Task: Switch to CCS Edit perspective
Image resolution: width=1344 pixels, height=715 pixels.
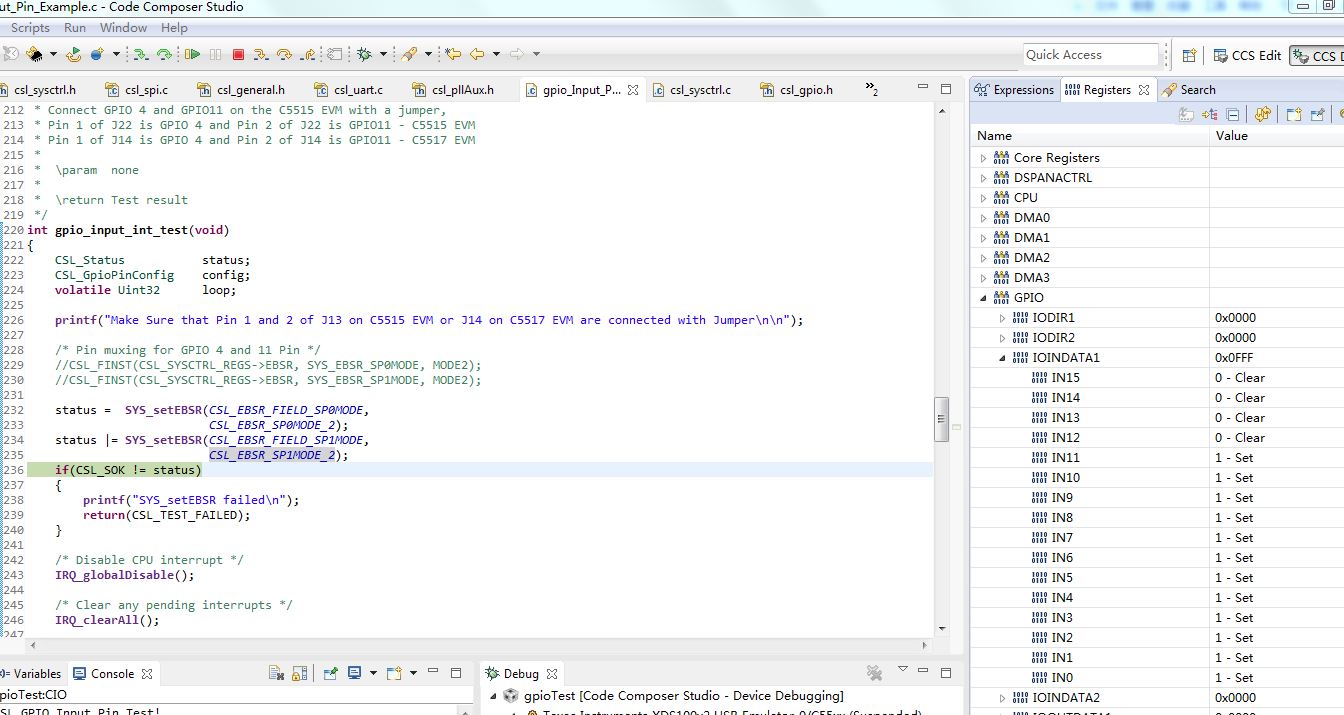Action: point(1246,55)
